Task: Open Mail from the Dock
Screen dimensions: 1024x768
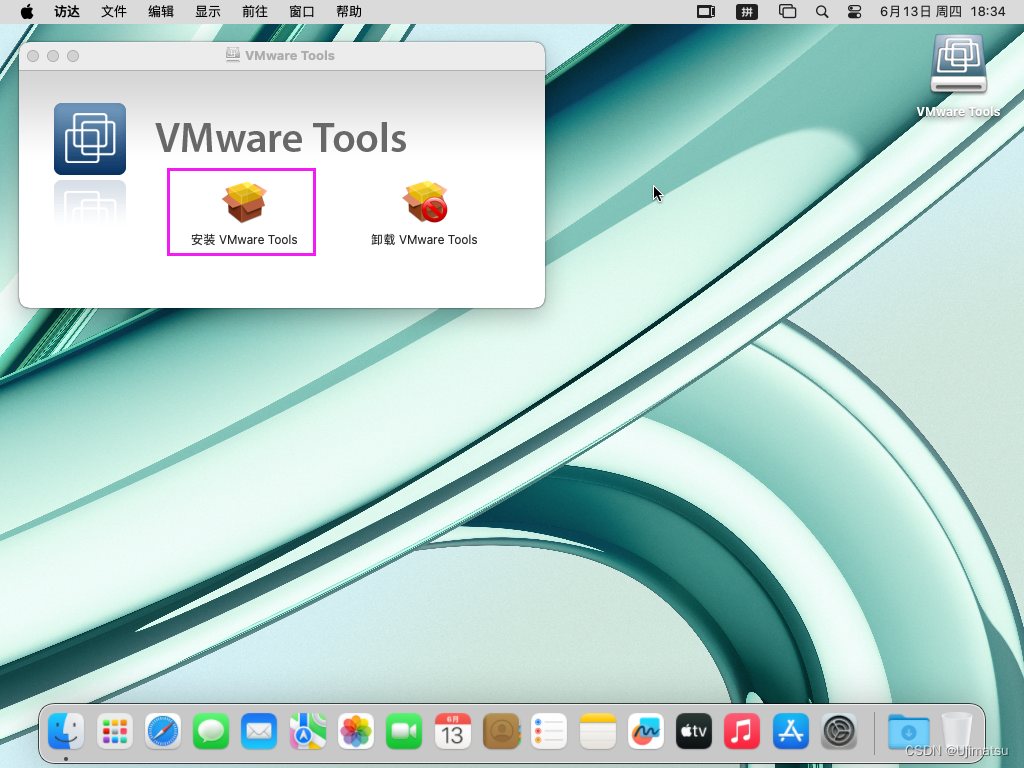Action: point(259,730)
